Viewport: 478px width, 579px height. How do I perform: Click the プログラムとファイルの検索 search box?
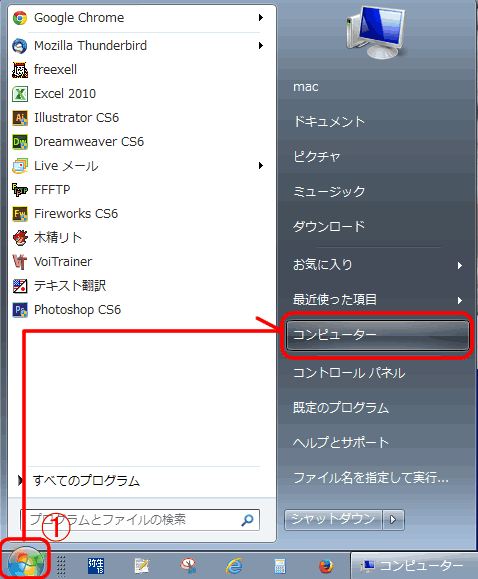click(x=140, y=520)
